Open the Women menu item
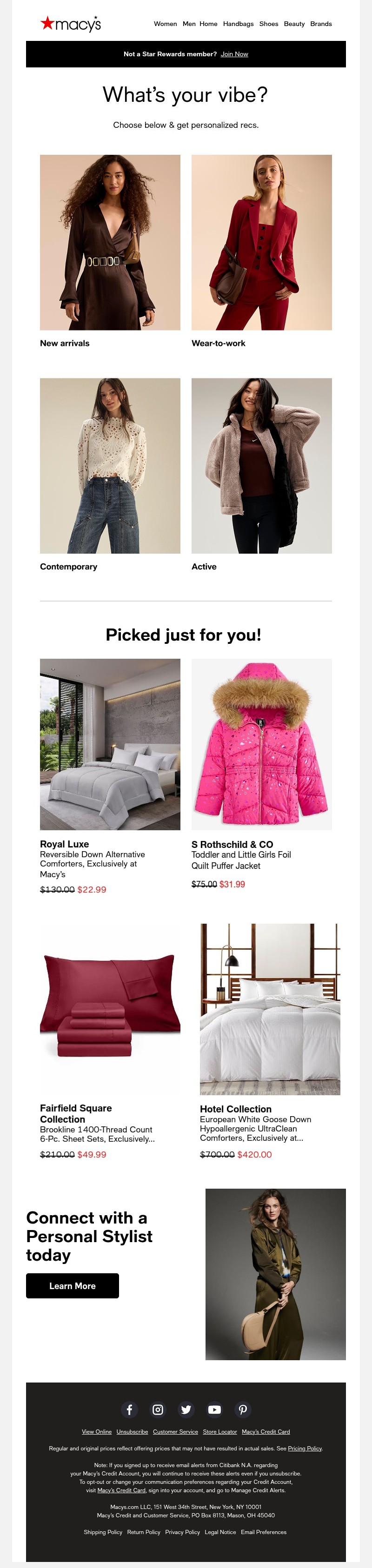Image resolution: width=372 pixels, height=1568 pixels. coord(165,24)
